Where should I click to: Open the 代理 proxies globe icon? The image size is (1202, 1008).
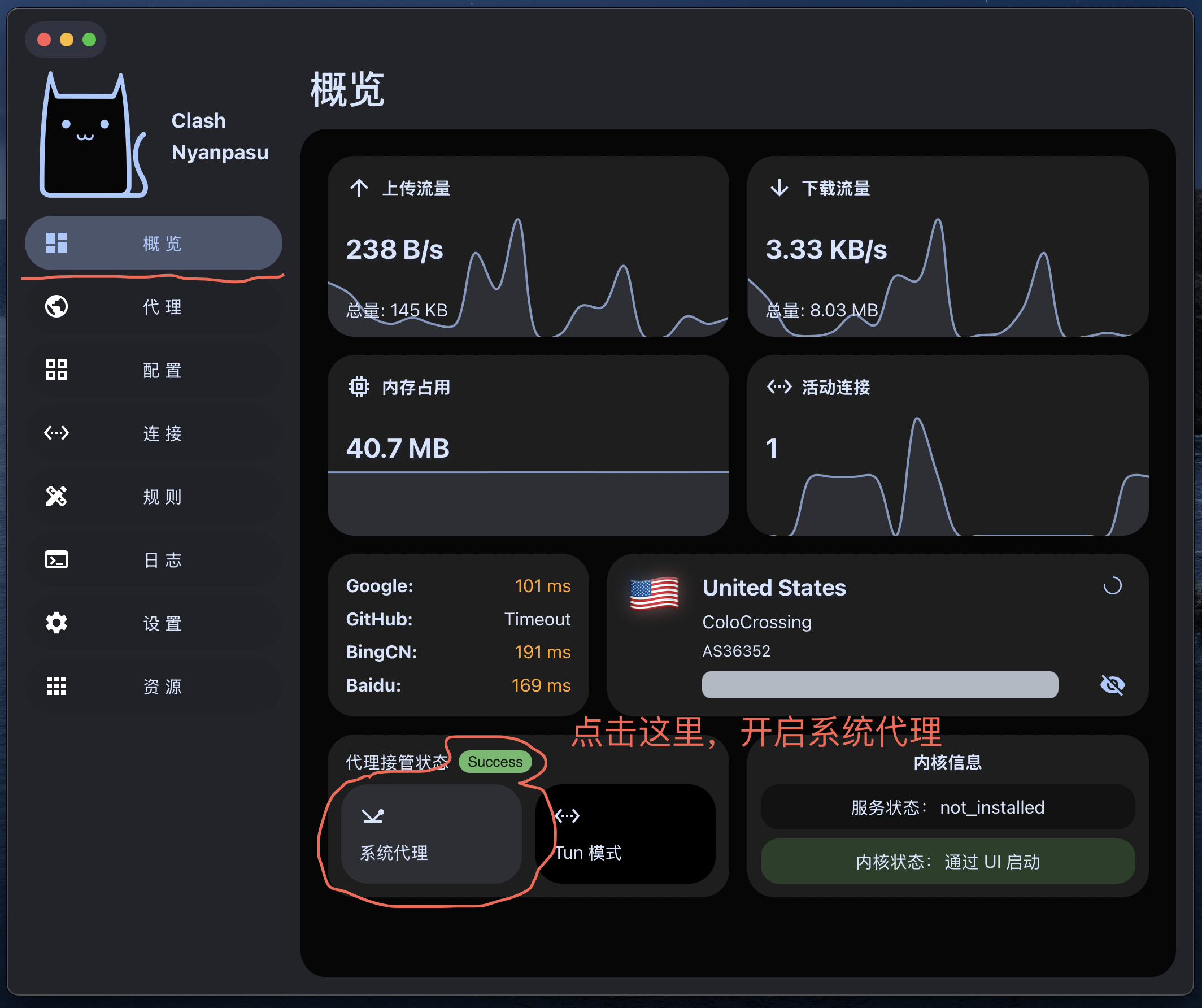pos(56,306)
